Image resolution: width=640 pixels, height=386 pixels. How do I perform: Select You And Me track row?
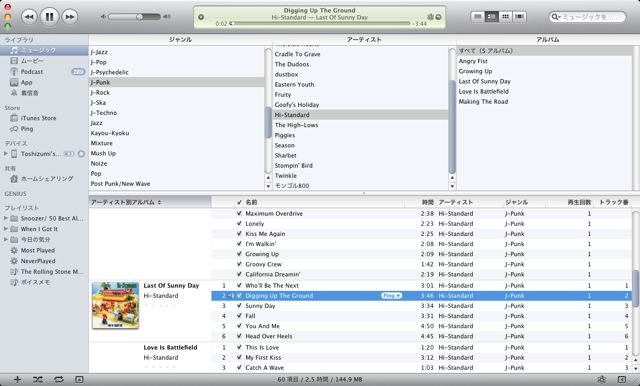tap(421, 326)
